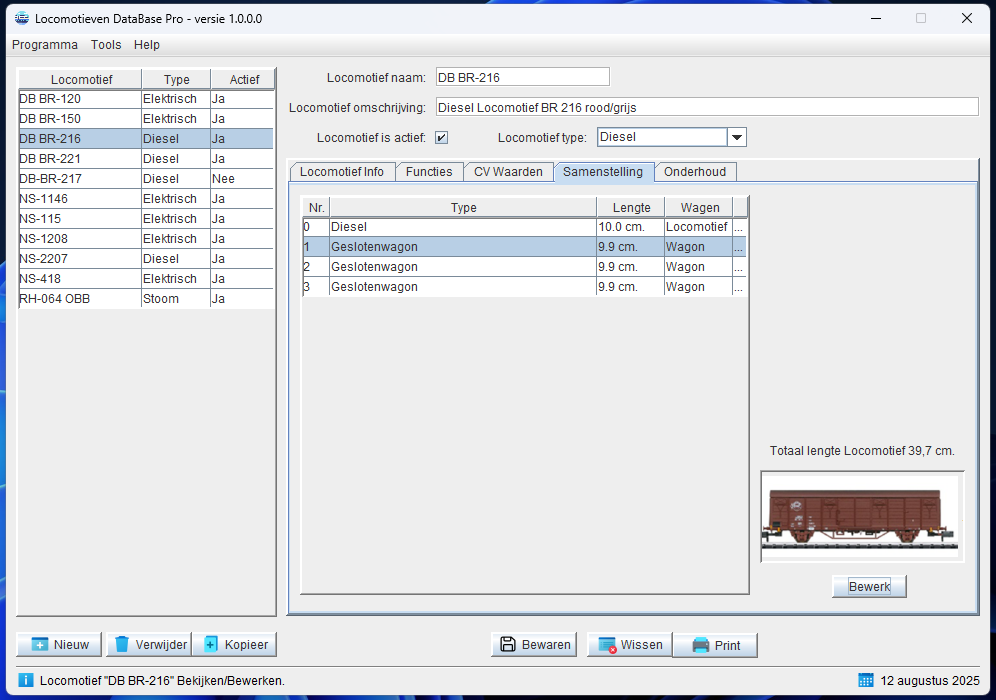
Task: Click the Wagen column header
Action: (x=699, y=208)
